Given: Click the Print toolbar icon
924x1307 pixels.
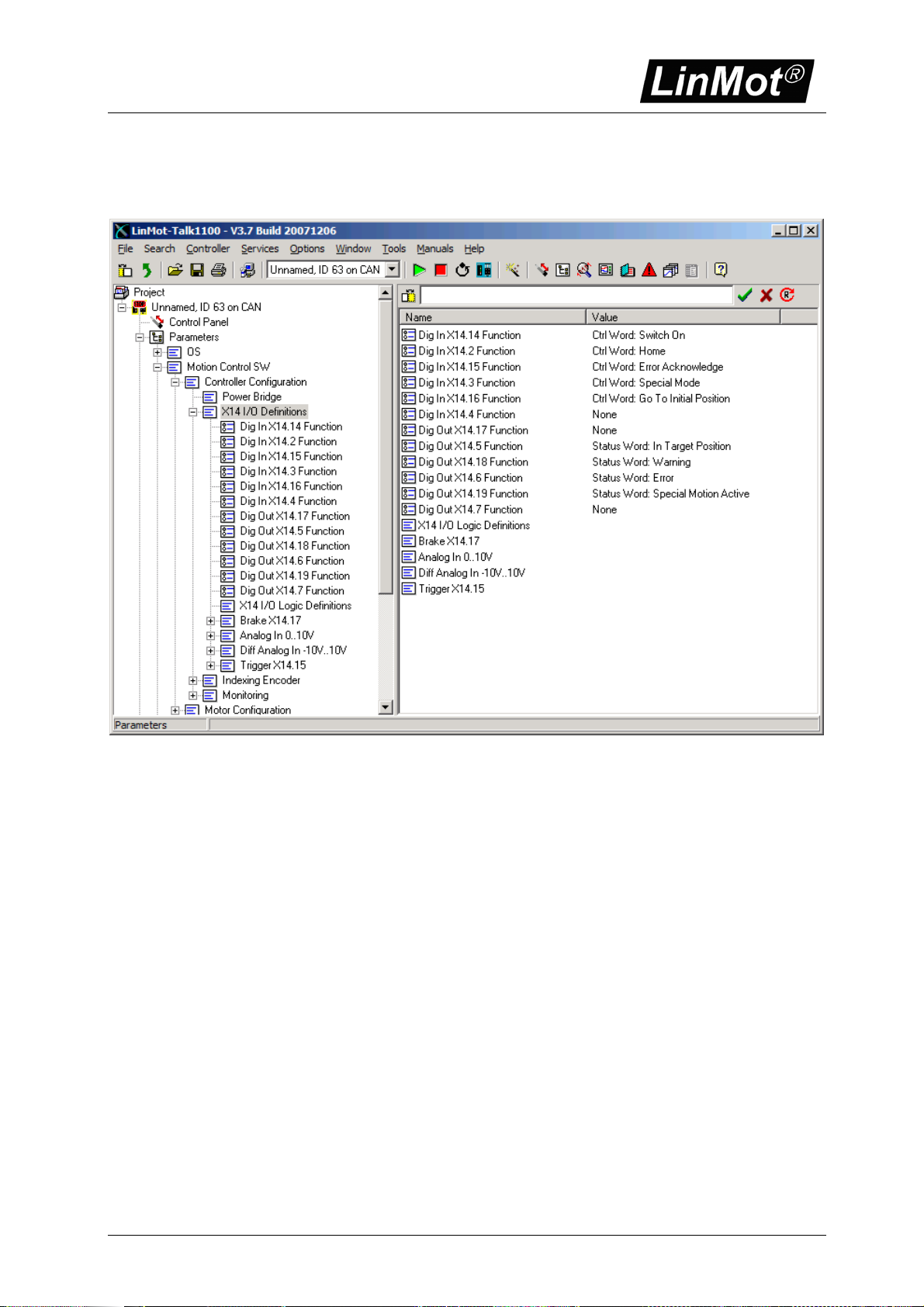Looking at the screenshot, I should [x=219, y=270].
